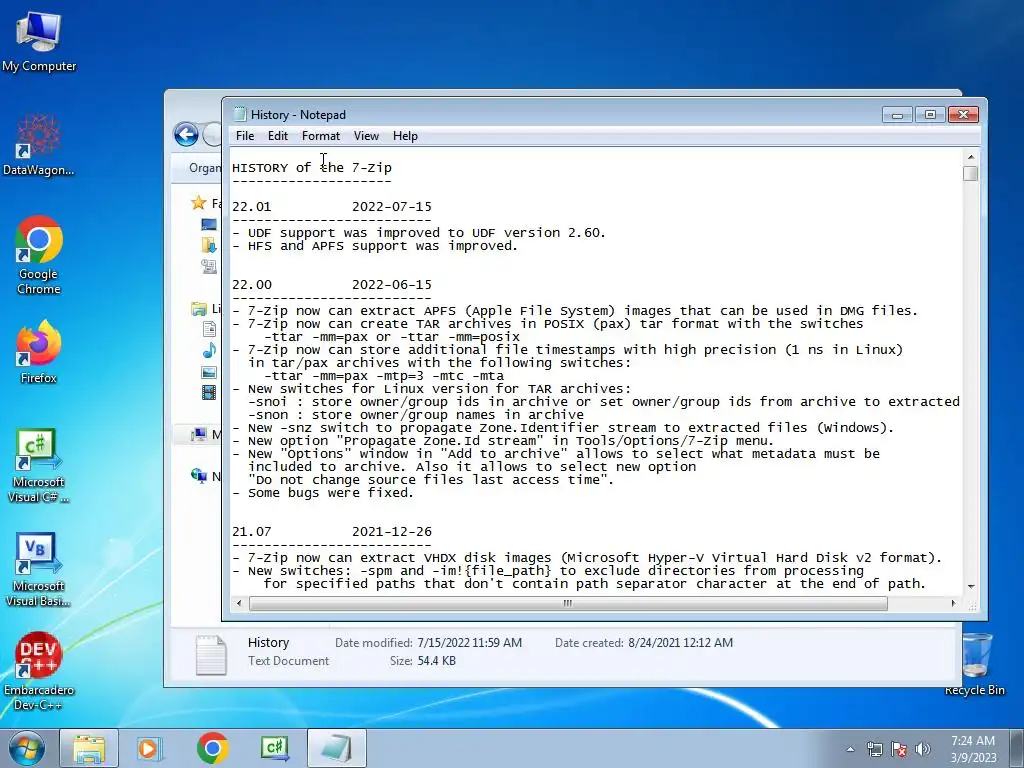Select the Notepad taskbar button
The width and height of the screenshot is (1024, 768).
point(336,748)
